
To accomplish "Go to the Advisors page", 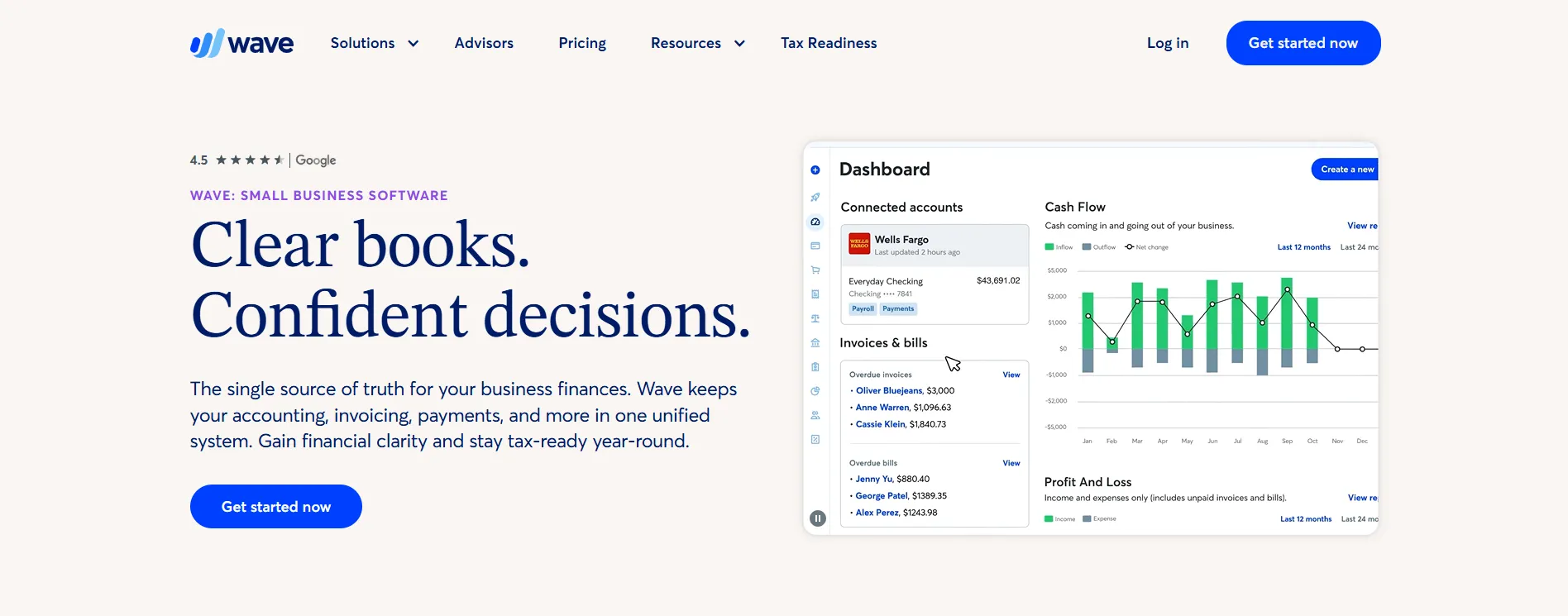I will coord(484,43).
